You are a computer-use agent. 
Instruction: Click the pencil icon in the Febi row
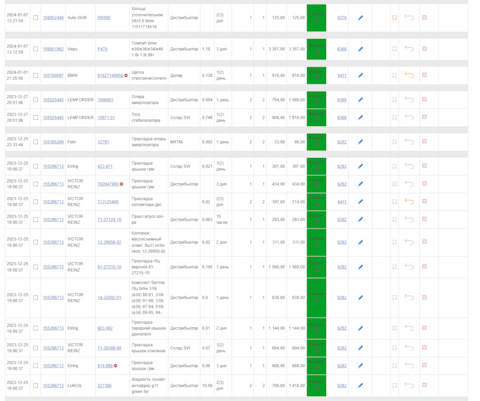point(360,142)
